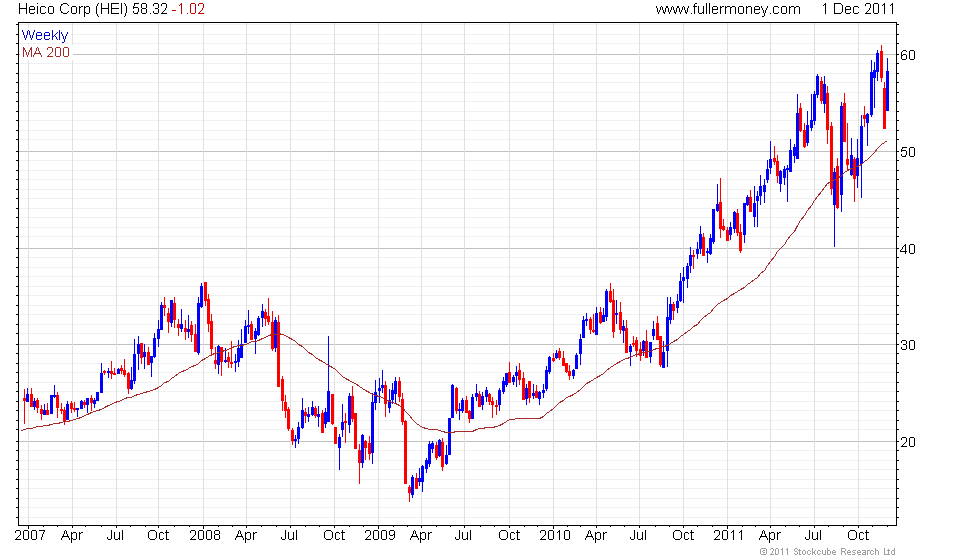Click the Apr label following 2008
This screenshot has height=560, width=980.
246,536
